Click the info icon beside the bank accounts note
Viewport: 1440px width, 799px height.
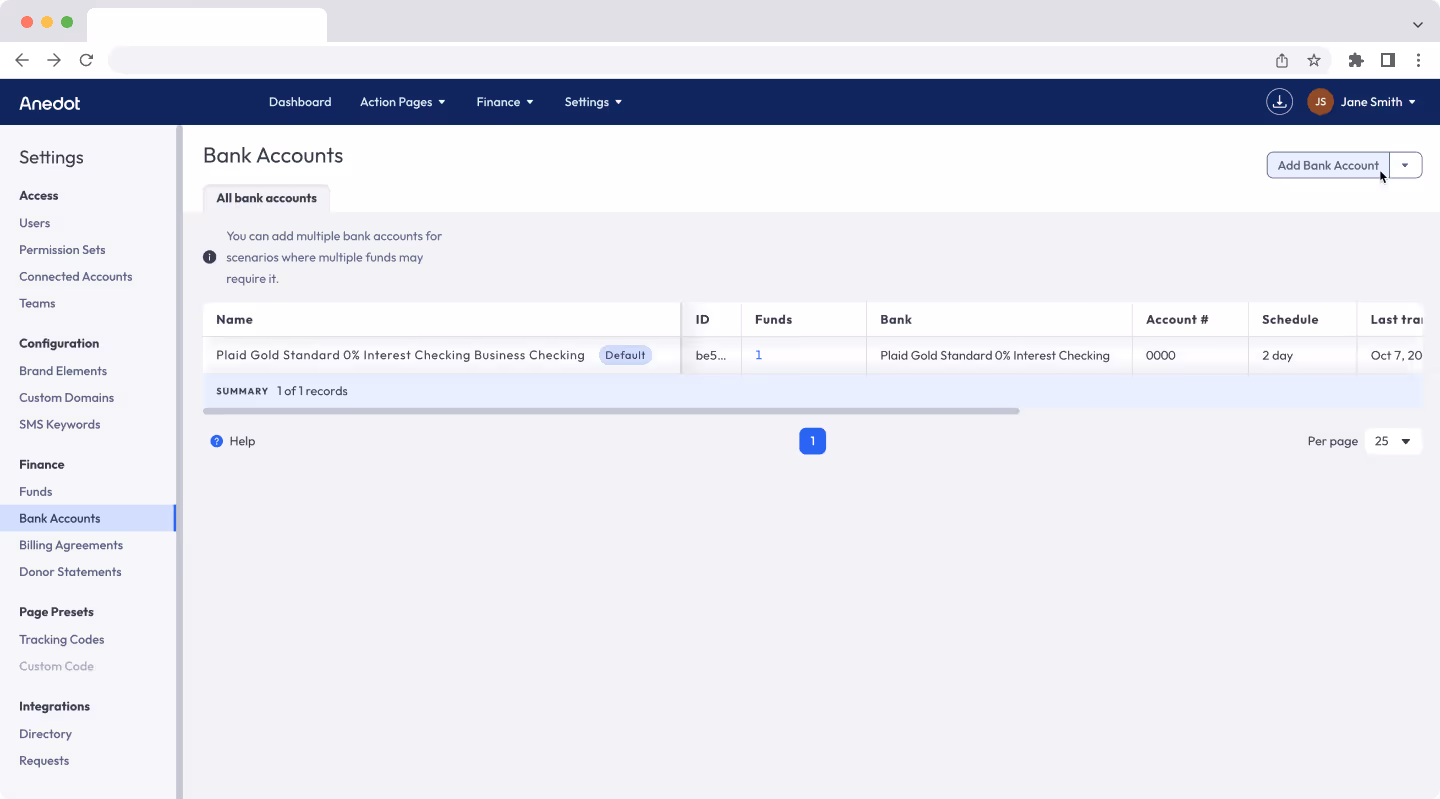point(210,257)
